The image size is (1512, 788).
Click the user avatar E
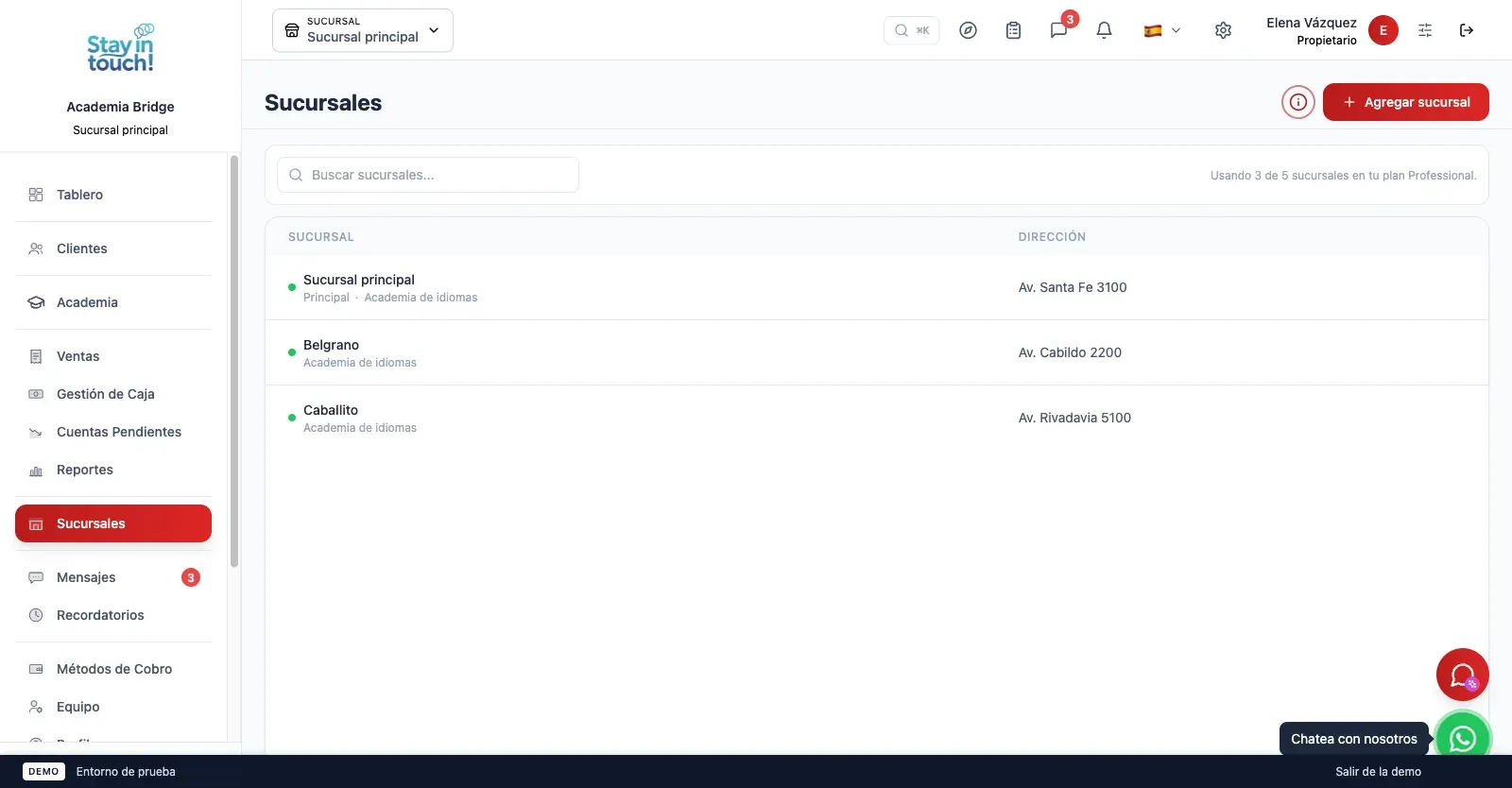1383,30
